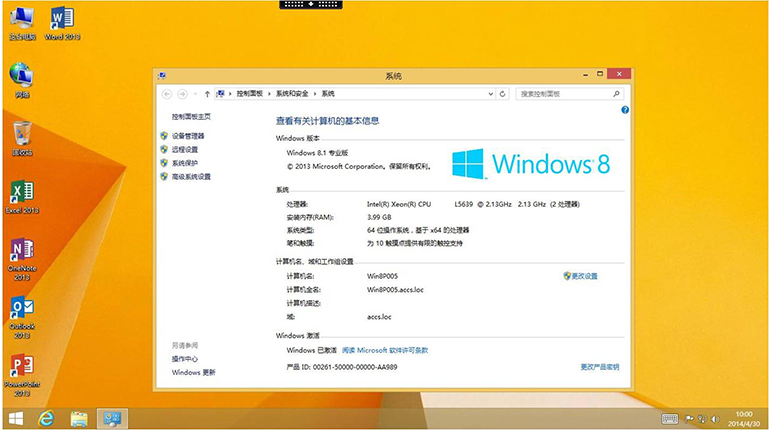Click the magnifier search icon

pos(616,94)
